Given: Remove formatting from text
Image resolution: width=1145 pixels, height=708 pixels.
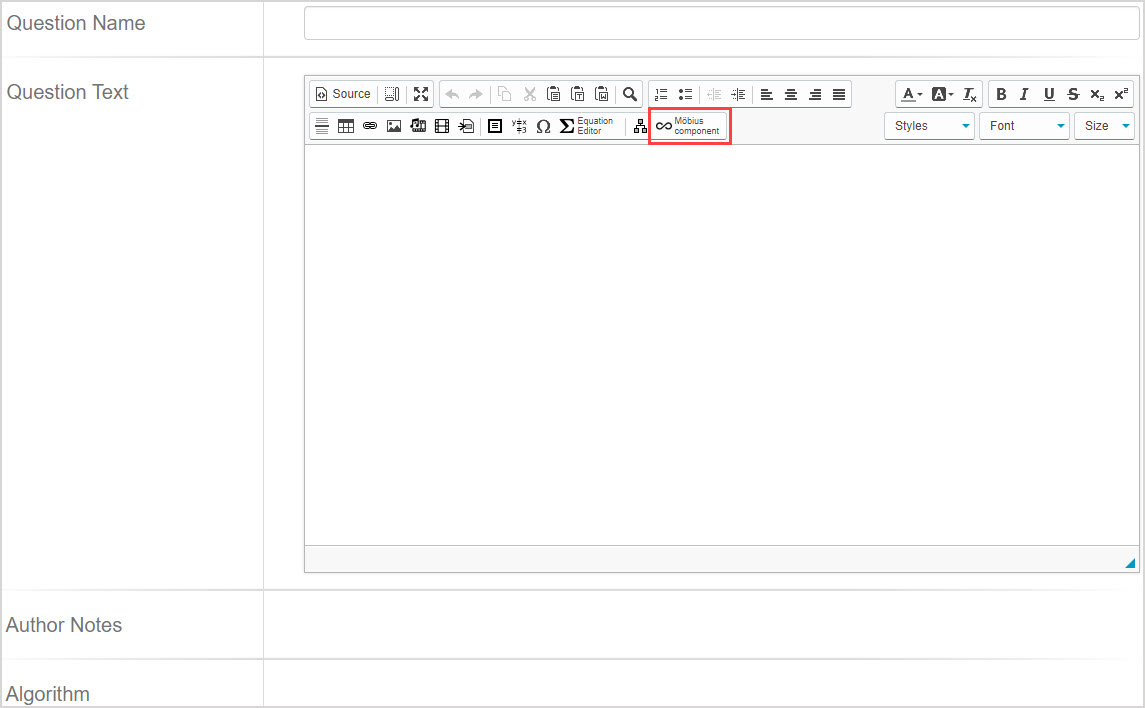Looking at the screenshot, I should pos(969,94).
